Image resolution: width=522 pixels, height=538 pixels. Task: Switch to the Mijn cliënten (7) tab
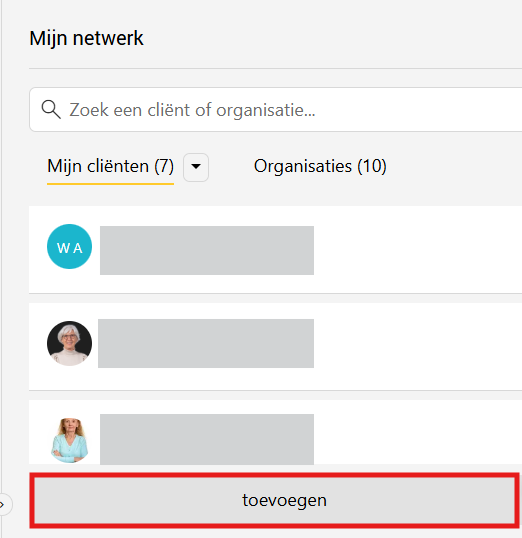(x=111, y=166)
